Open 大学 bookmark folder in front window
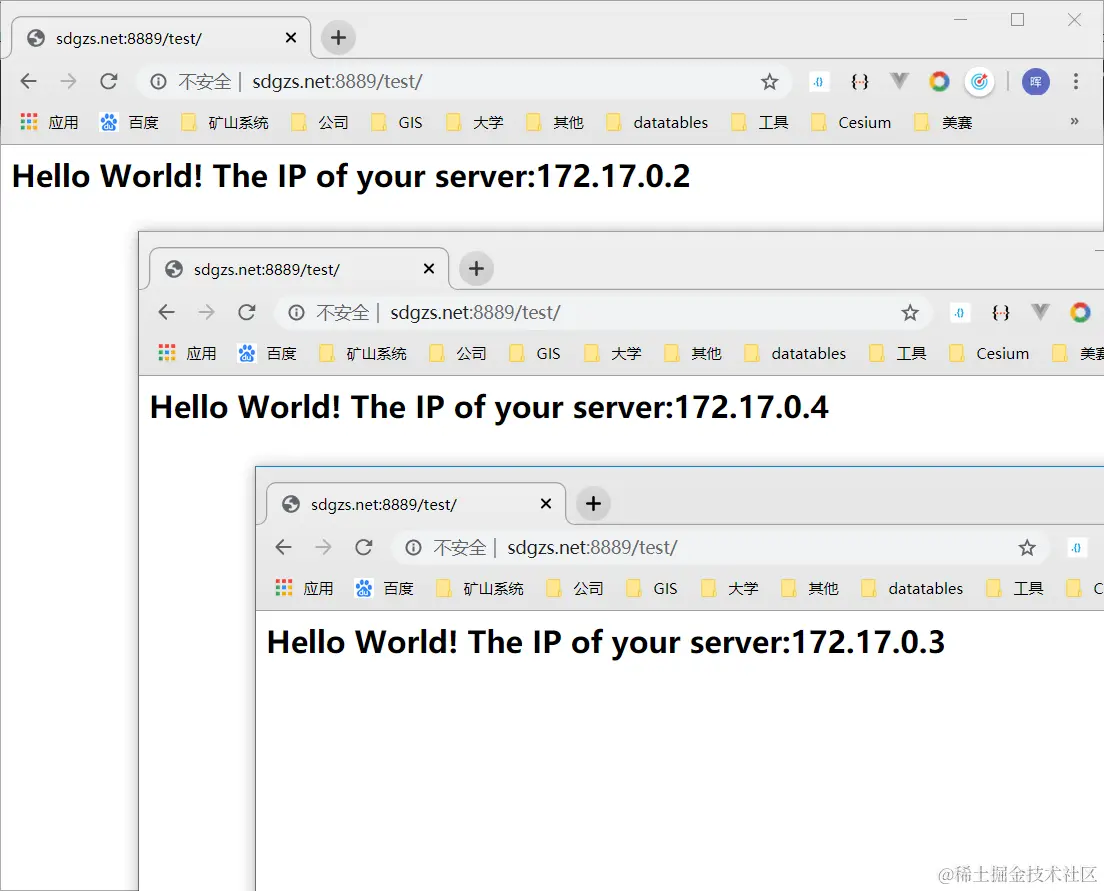This screenshot has width=1104, height=891. click(730, 588)
